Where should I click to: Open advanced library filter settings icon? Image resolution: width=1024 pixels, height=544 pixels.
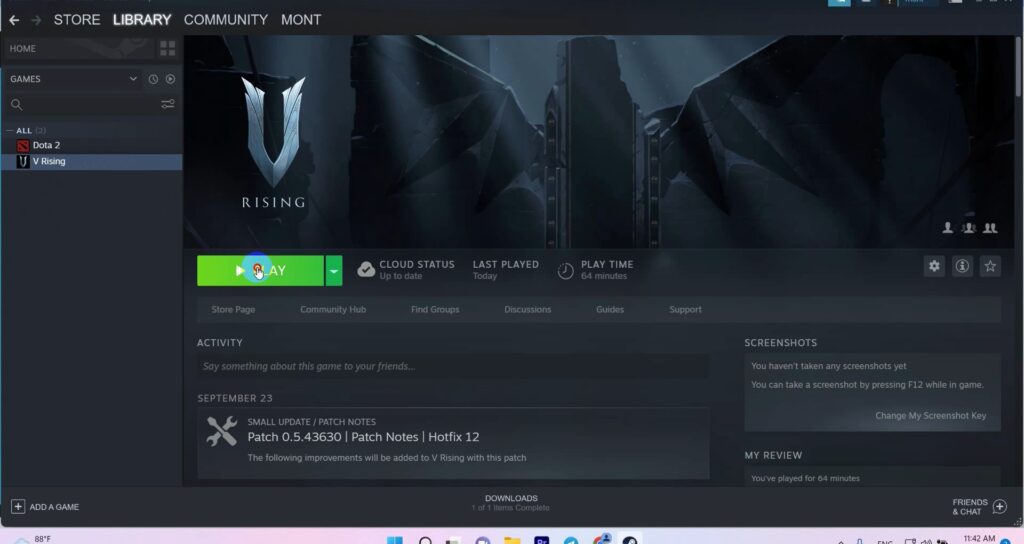(168, 104)
